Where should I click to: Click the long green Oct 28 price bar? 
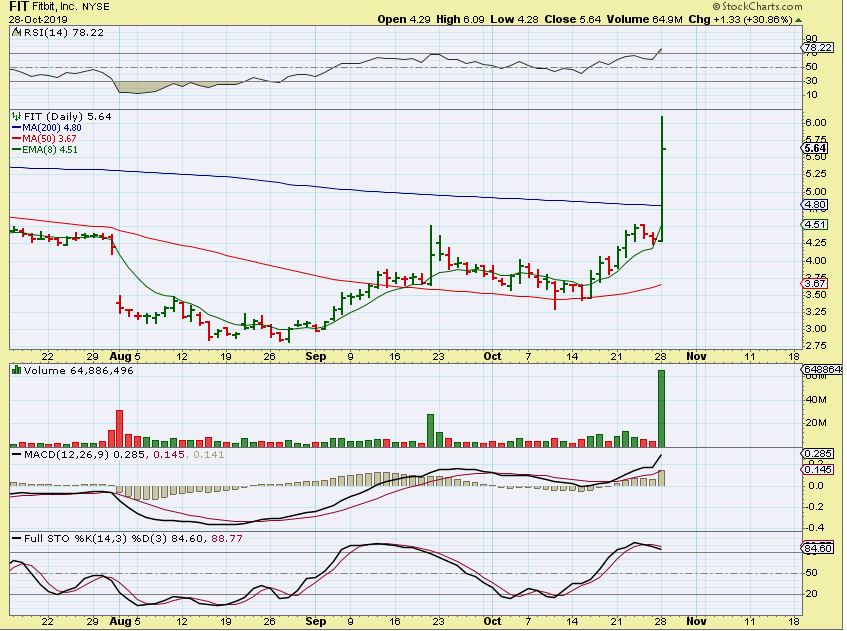[x=662, y=178]
